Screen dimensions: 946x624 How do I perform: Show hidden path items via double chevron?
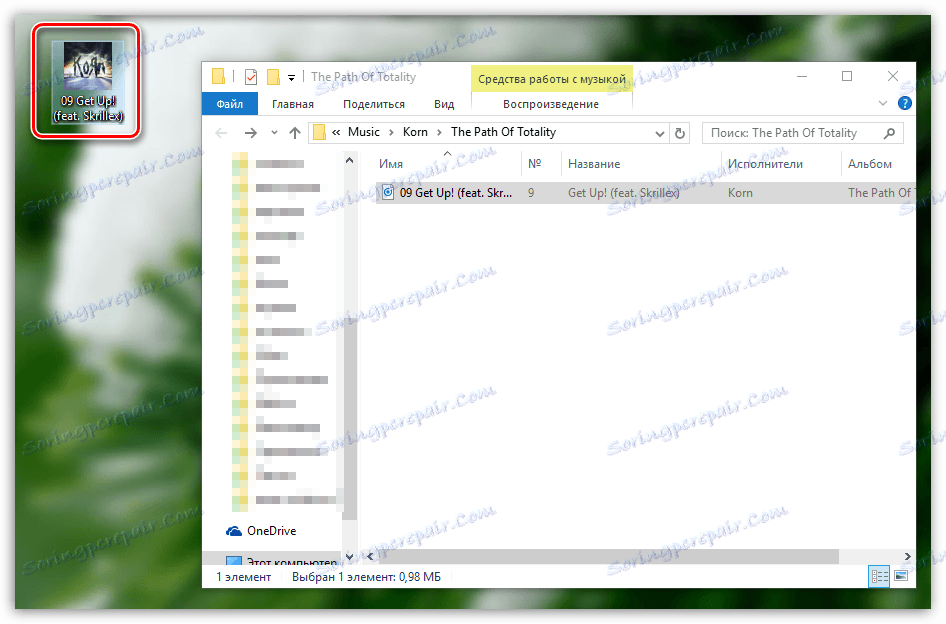click(336, 133)
